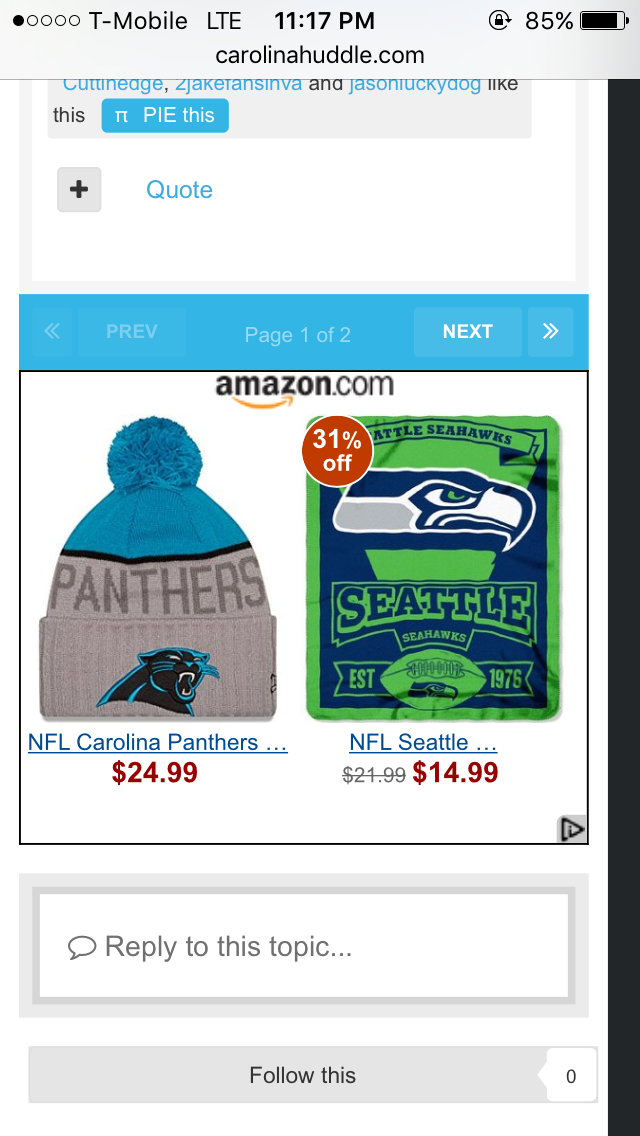Open AdChoices icon in the ad corner

click(x=572, y=830)
